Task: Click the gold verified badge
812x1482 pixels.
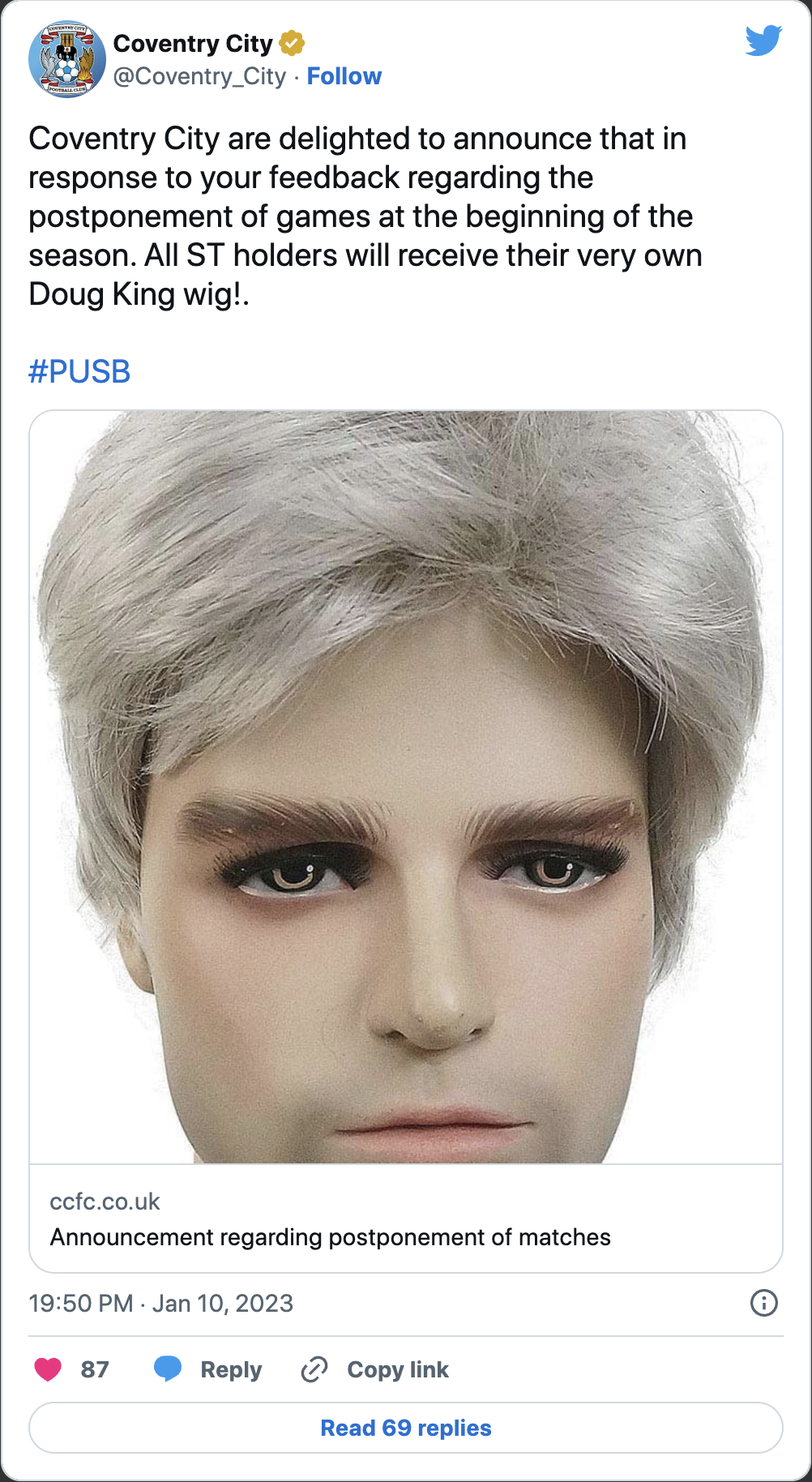Action: point(292,43)
